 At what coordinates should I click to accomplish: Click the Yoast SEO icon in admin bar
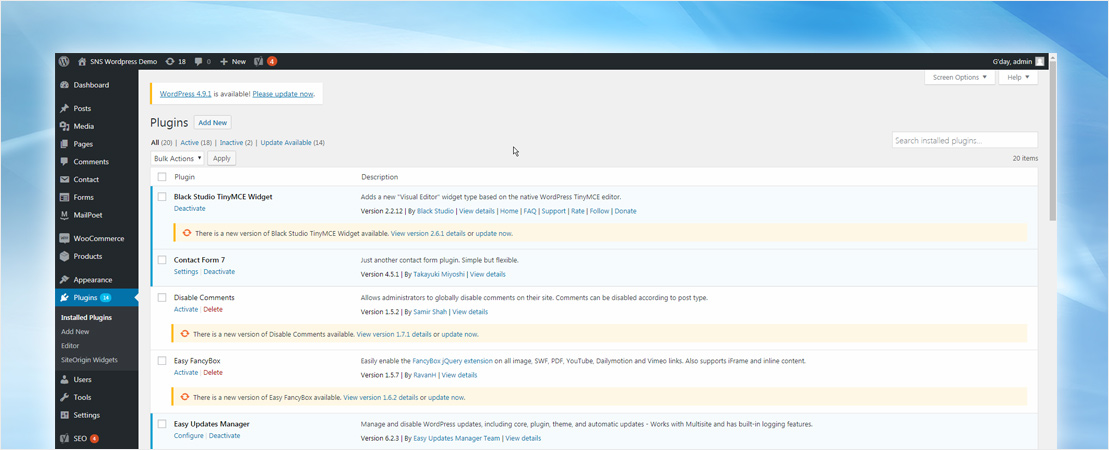258,61
